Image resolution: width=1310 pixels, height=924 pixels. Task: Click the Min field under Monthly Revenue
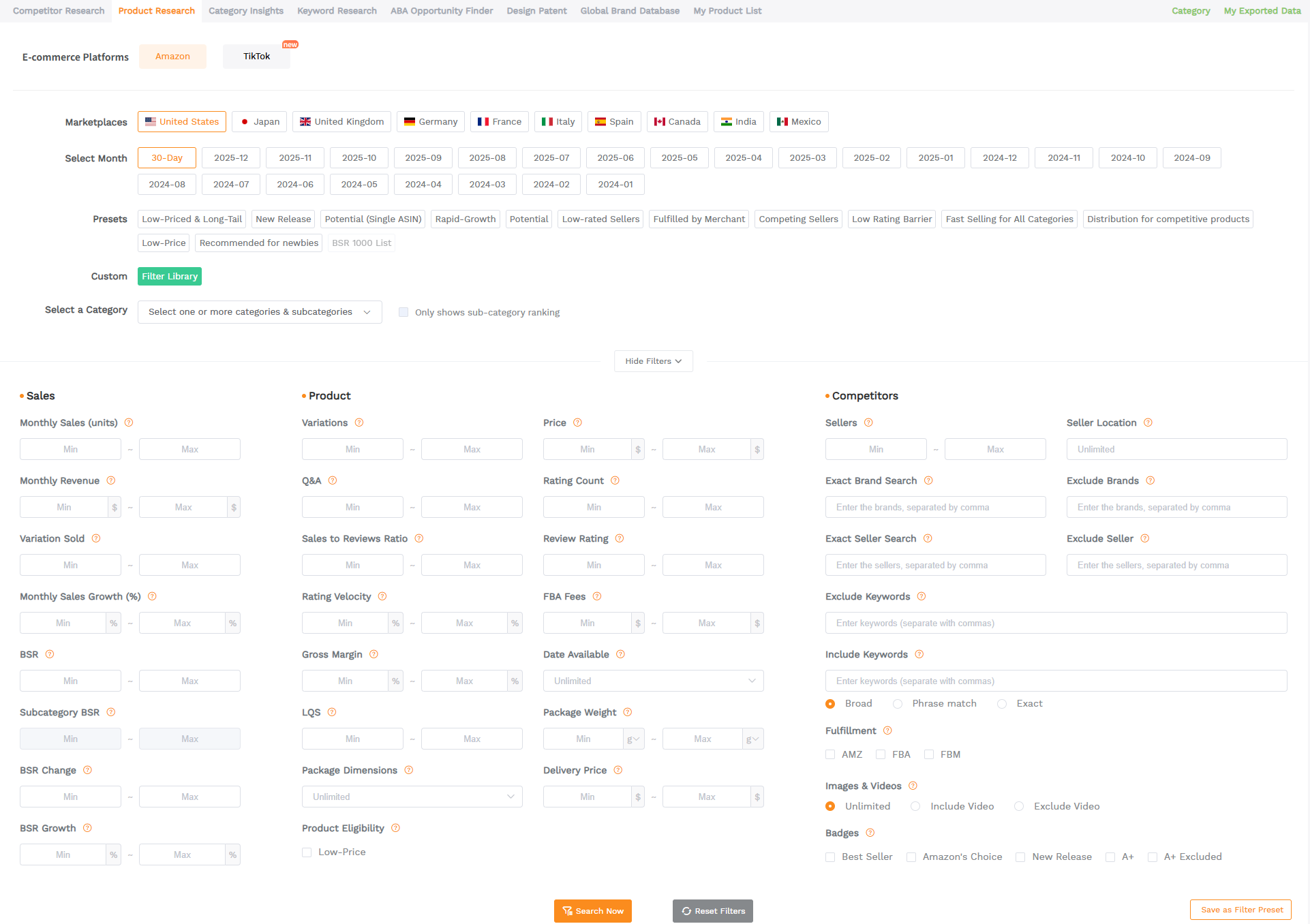(x=65, y=507)
